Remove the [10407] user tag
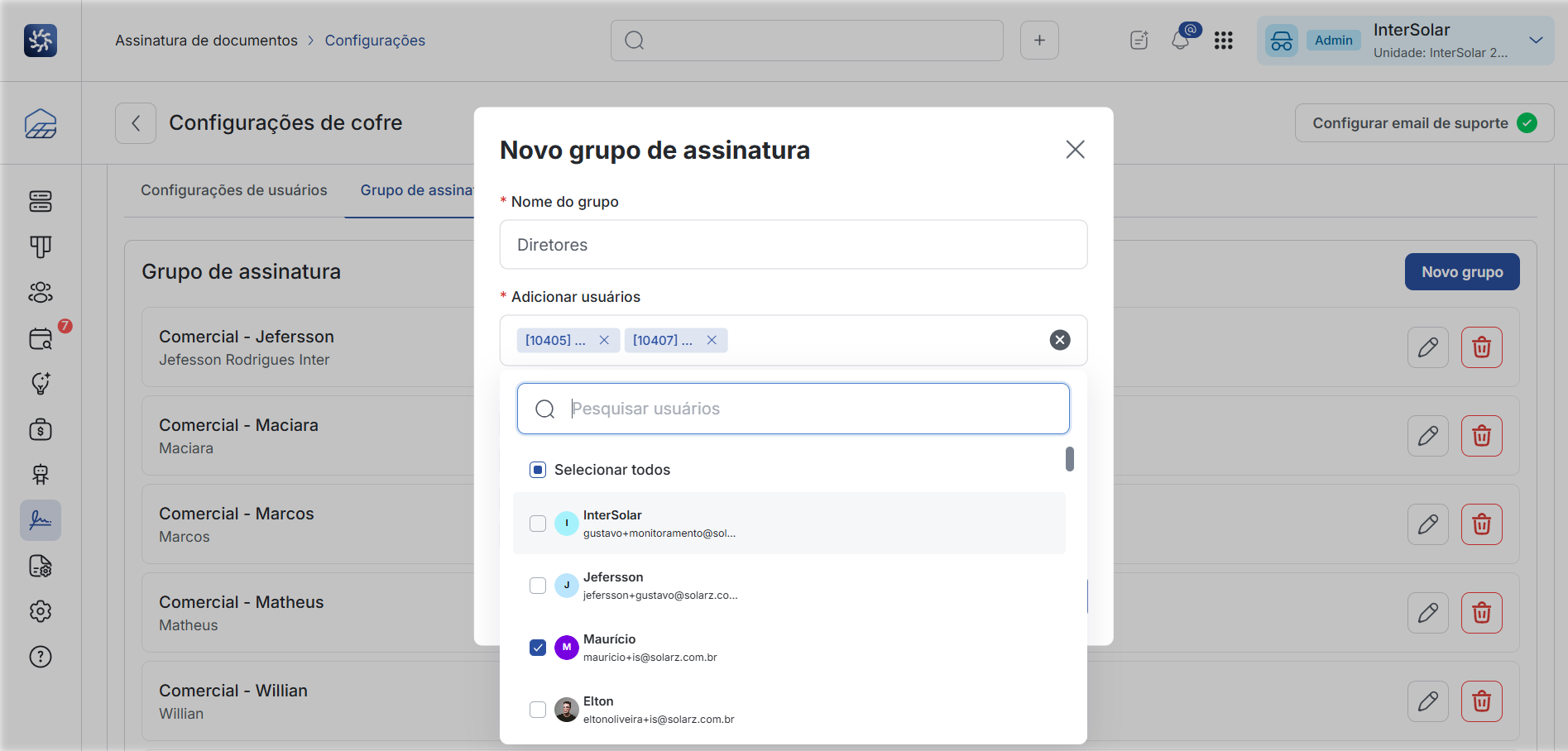This screenshot has height=751, width=1568. click(712, 340)
